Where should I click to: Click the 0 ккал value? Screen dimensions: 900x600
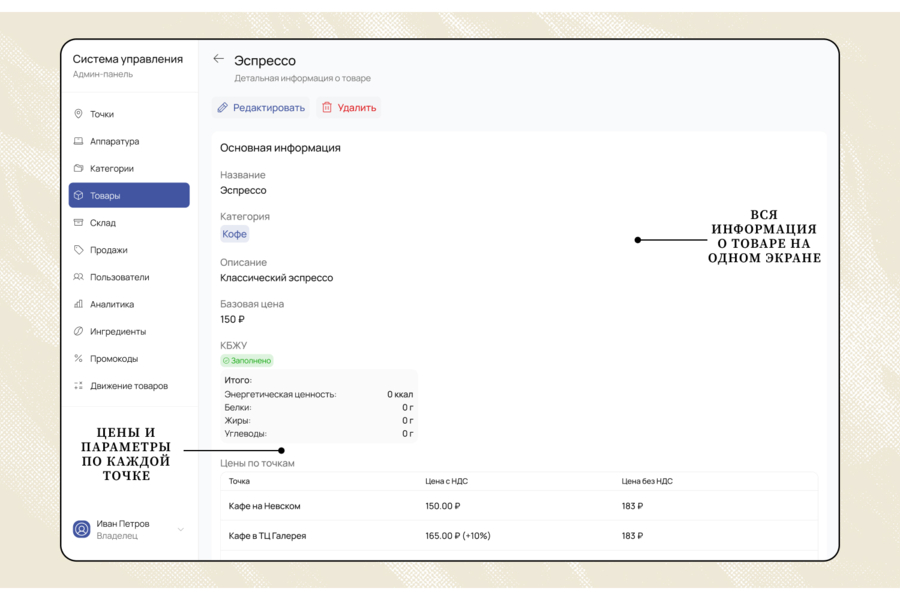(x=400, y=394)
